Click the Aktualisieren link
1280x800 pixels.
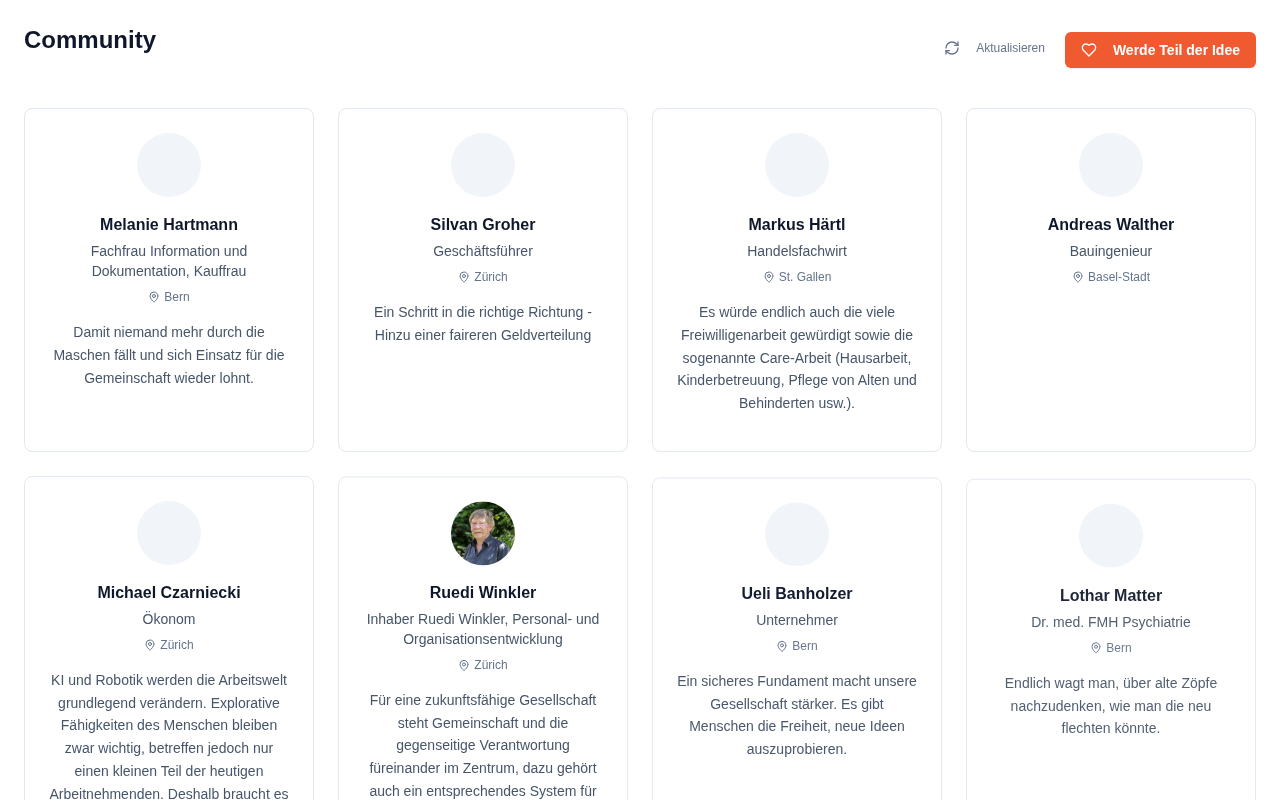click(x=1010, y=48)
